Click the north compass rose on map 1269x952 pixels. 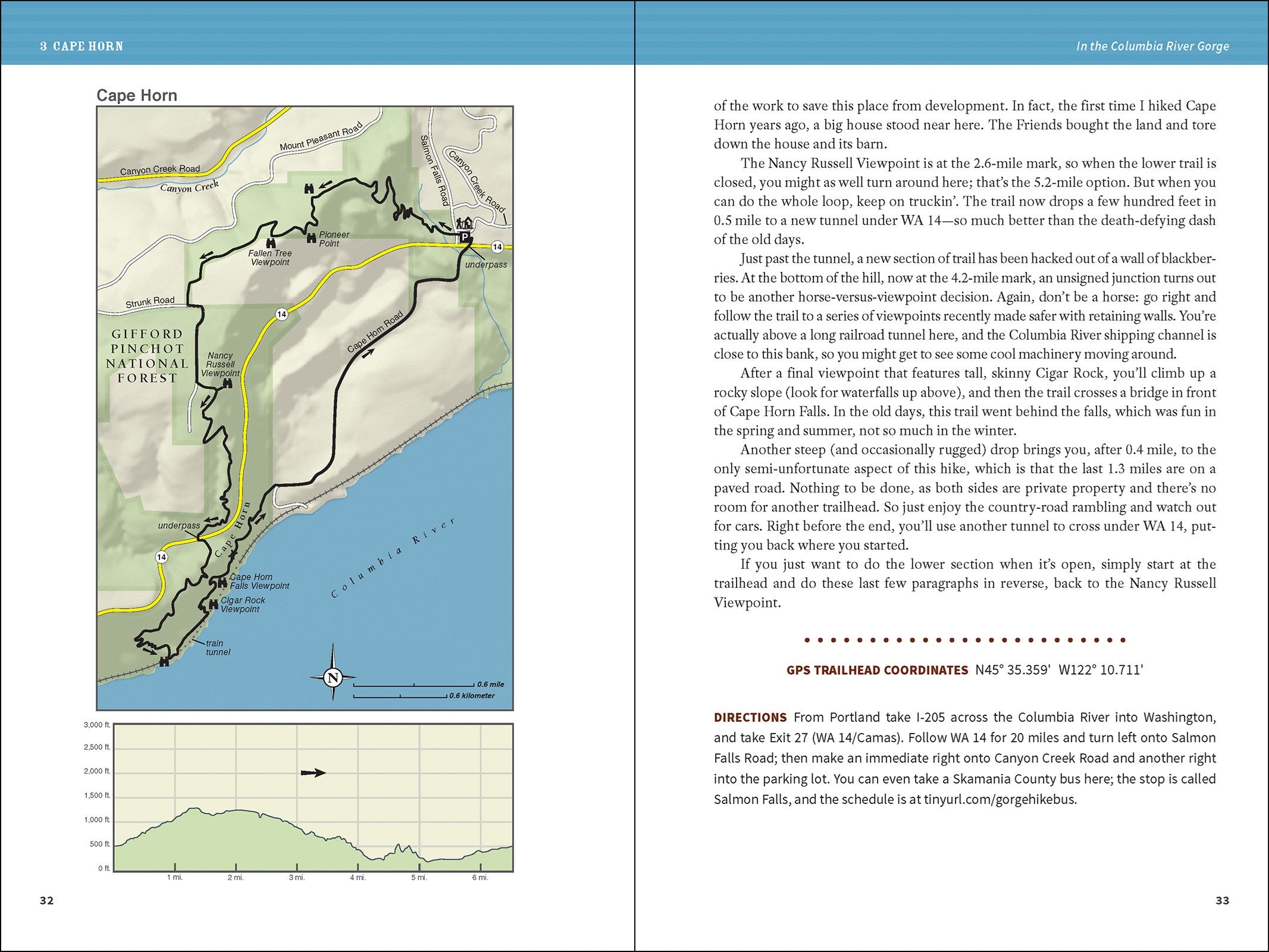pyautogui.click(x=333, y=677)
